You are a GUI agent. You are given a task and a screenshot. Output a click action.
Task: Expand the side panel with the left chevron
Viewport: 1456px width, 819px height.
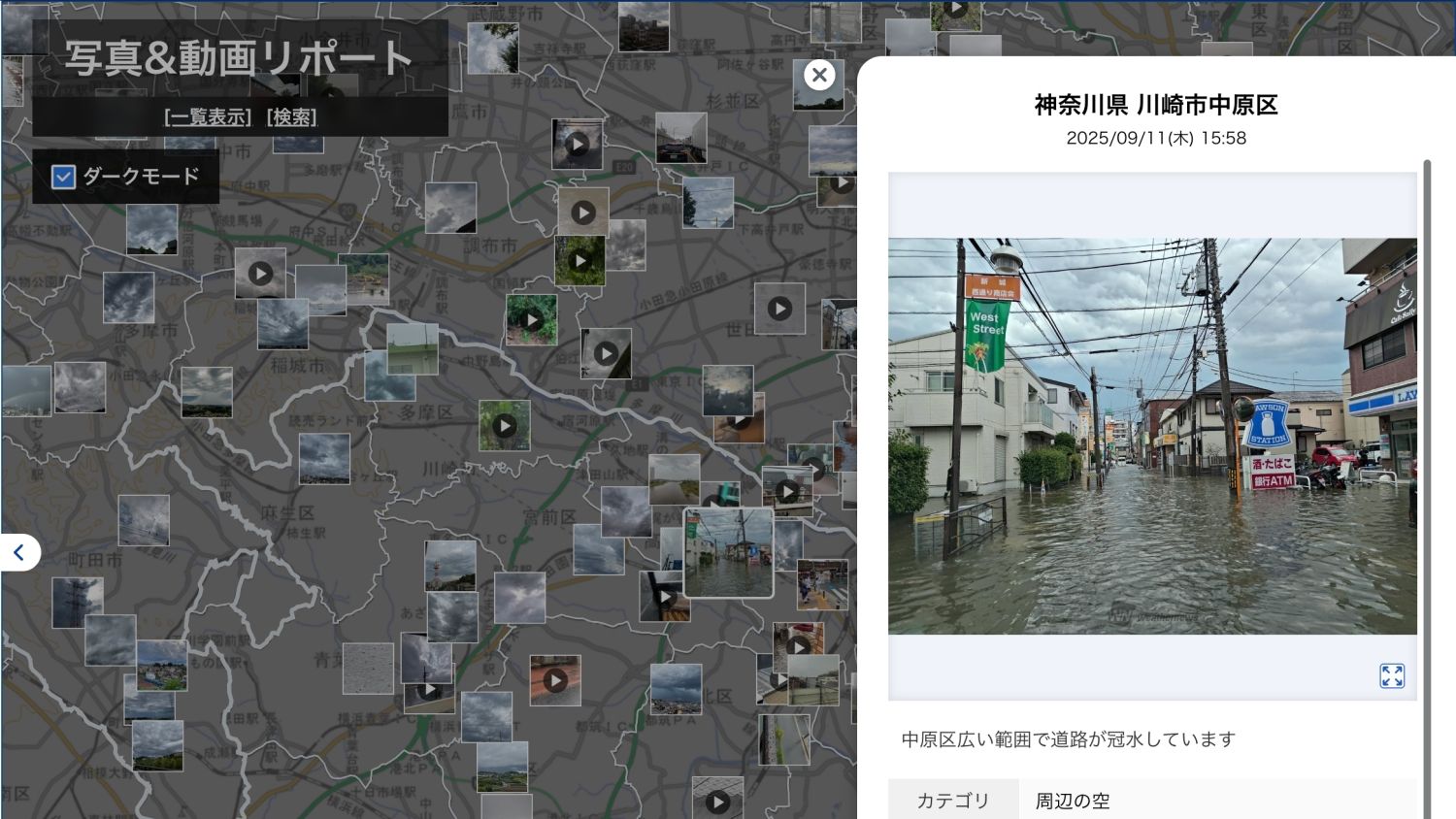click(18, 552)
